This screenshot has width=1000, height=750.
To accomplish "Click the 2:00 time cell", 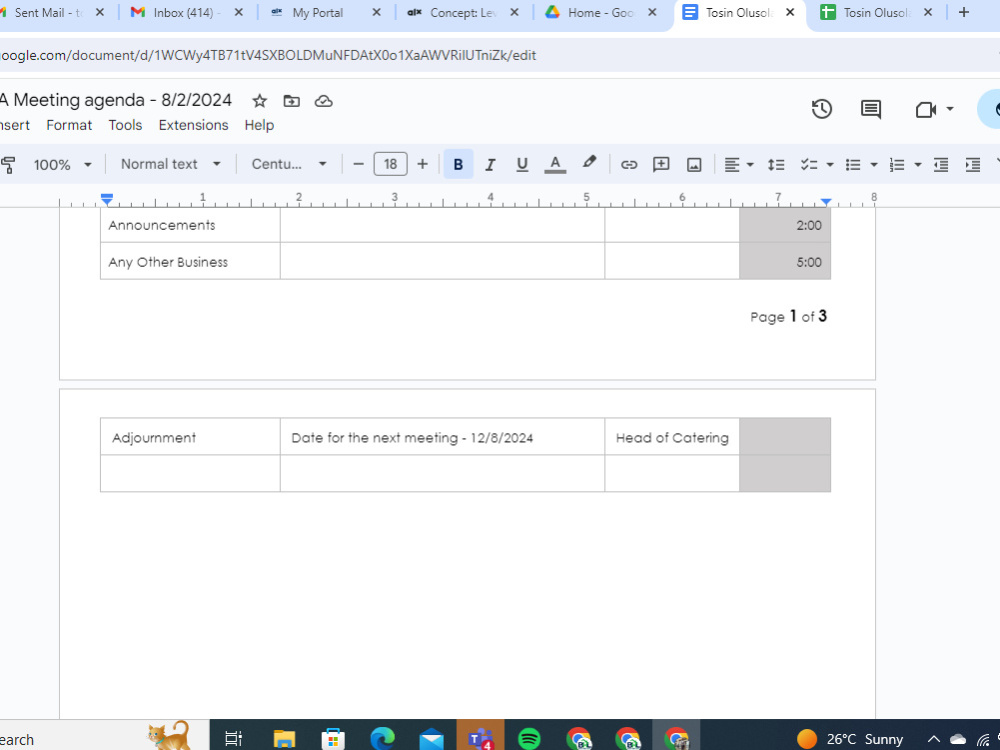I will 785,225.
